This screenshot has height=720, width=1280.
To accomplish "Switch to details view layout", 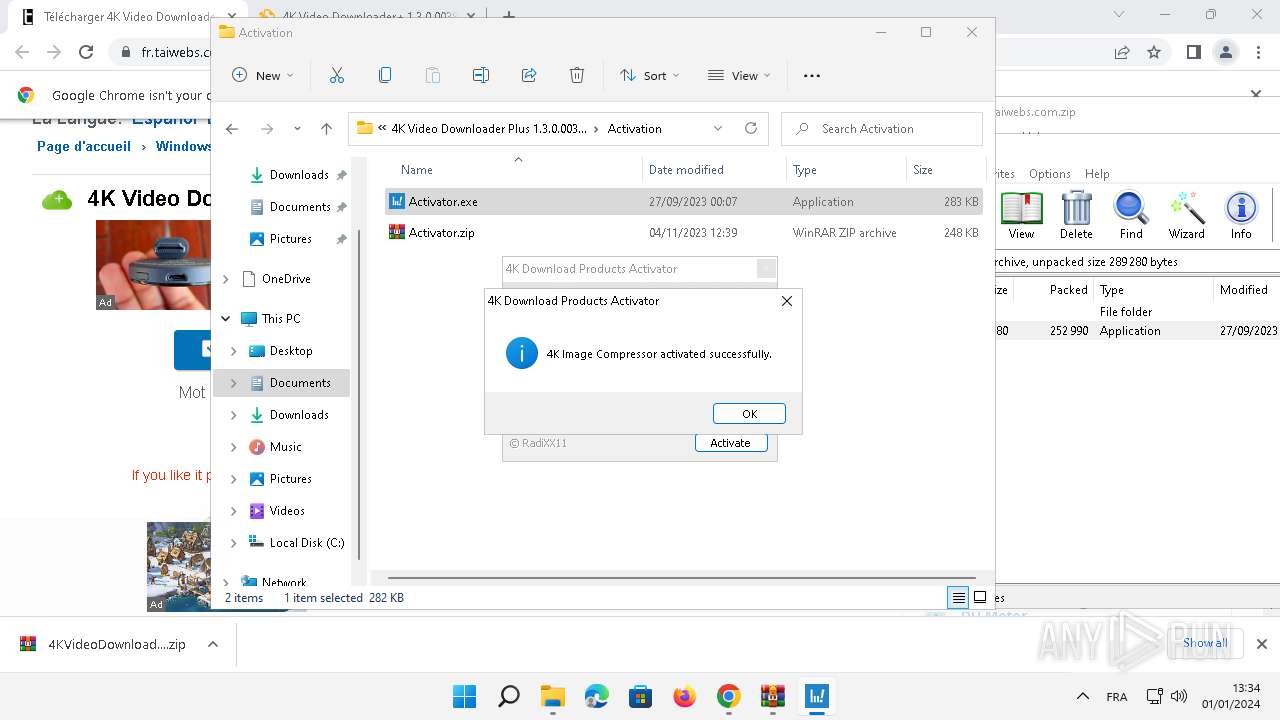I will pos(958,598).
